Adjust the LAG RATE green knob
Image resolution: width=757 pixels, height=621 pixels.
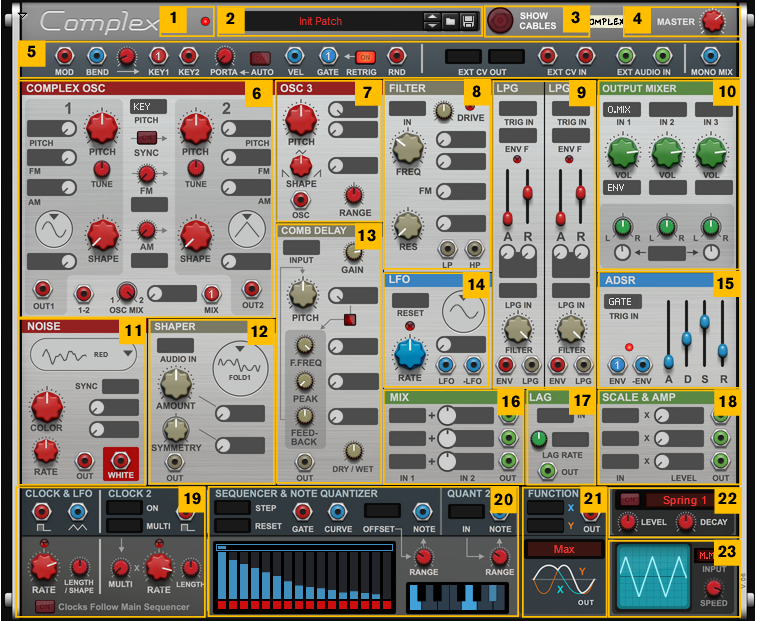pyautogui.click(x=539, y=439)
